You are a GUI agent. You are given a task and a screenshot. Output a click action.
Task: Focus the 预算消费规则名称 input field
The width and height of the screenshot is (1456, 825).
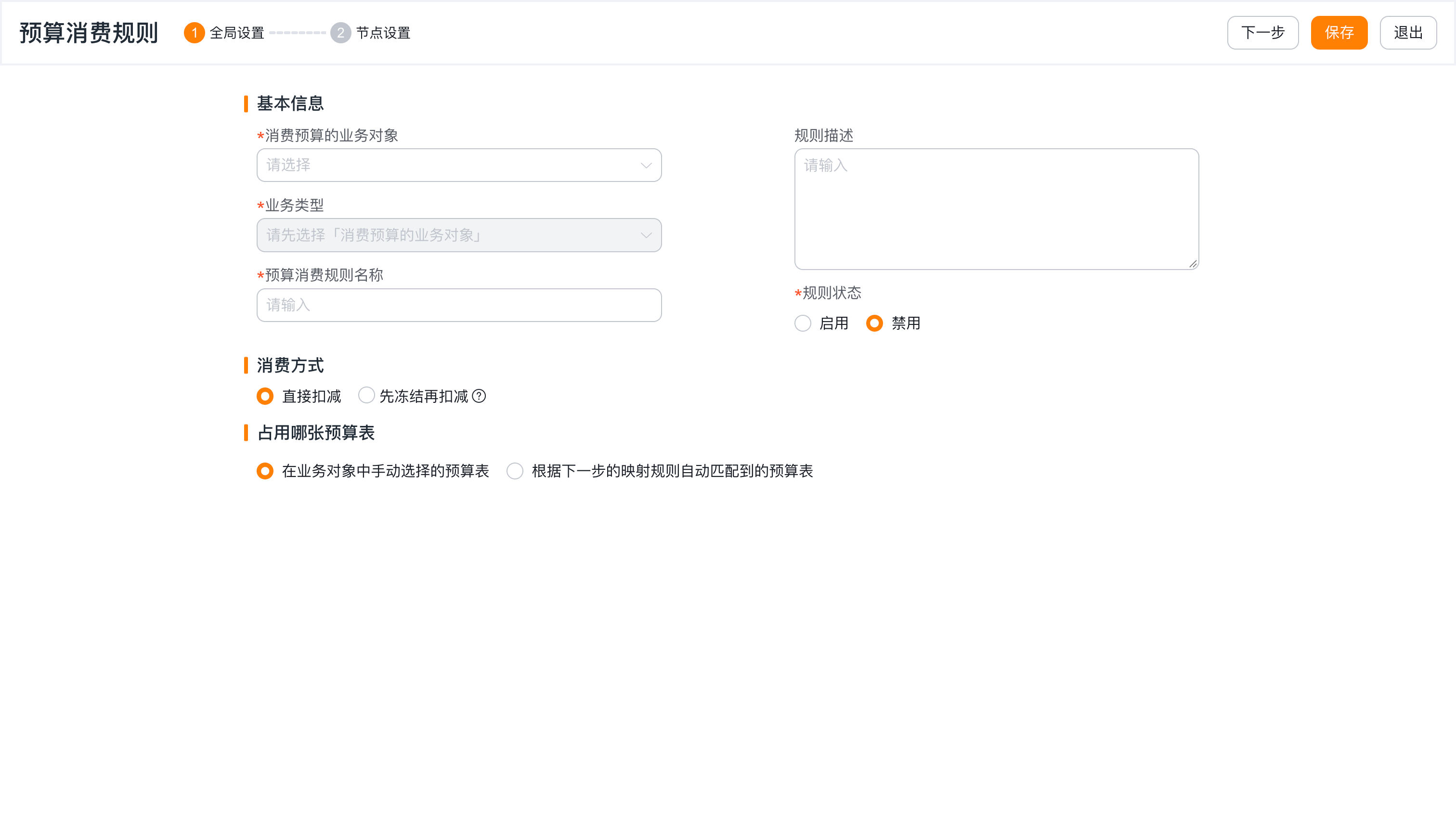coord(459,306)
